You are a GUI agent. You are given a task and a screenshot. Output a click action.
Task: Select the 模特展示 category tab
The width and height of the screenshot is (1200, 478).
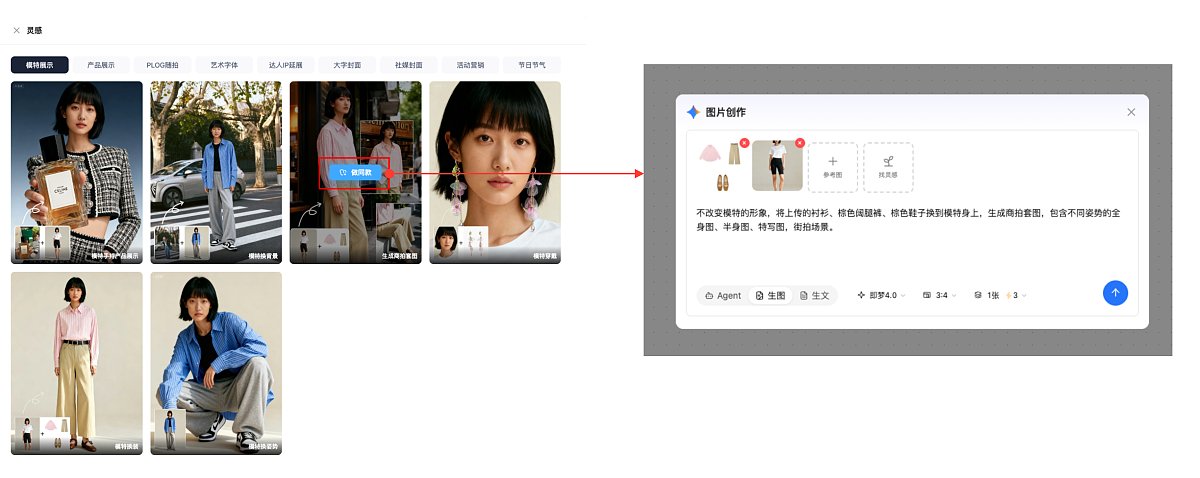40,65
